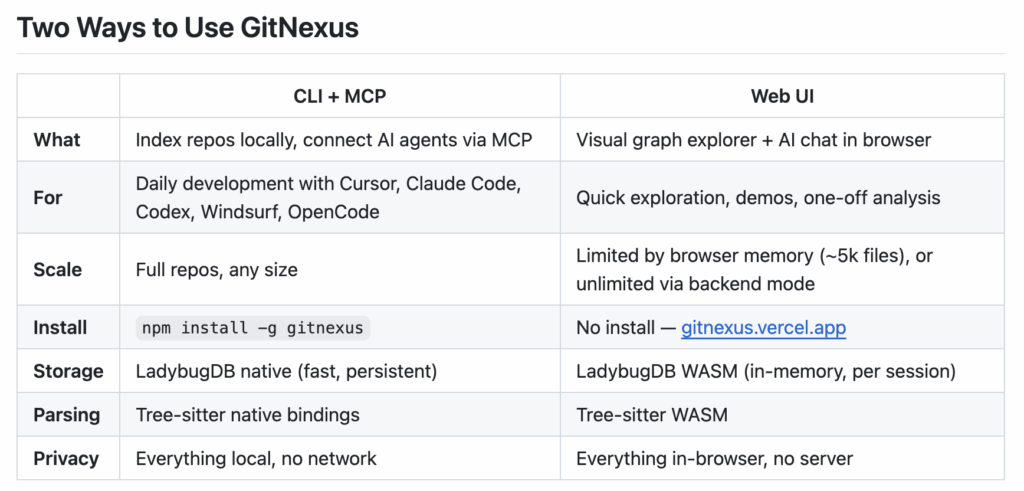The height and width of the screenshot is (491, 1024).
Task: Click the "Two Ways to Use GitNexus" heading
Action: (x=188, y=27)
